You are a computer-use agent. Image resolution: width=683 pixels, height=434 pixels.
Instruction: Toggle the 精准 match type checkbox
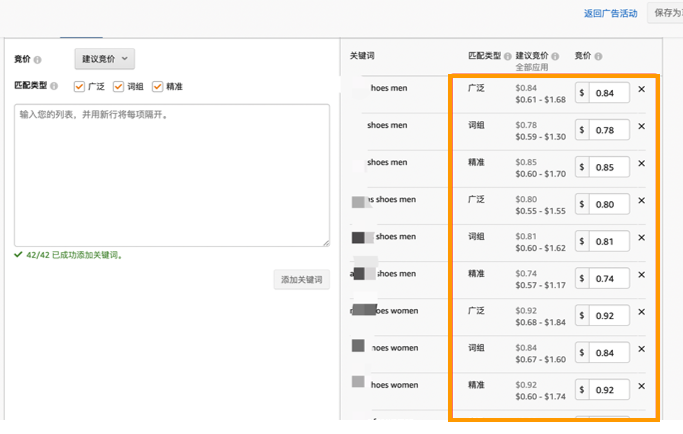158,87
